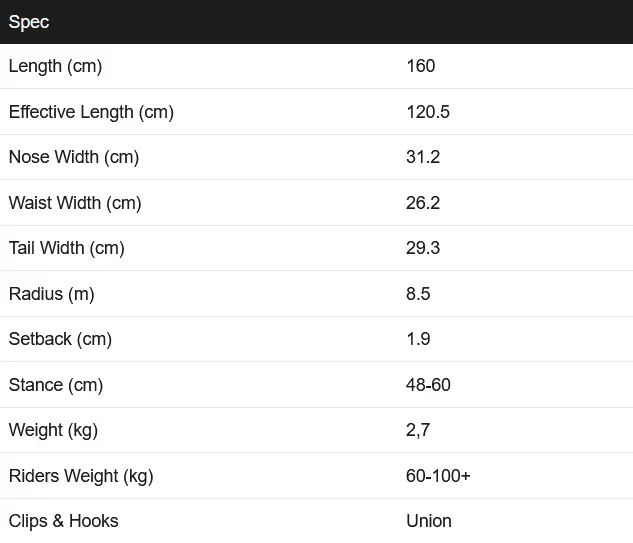Select the Radius (m) label

52,294
